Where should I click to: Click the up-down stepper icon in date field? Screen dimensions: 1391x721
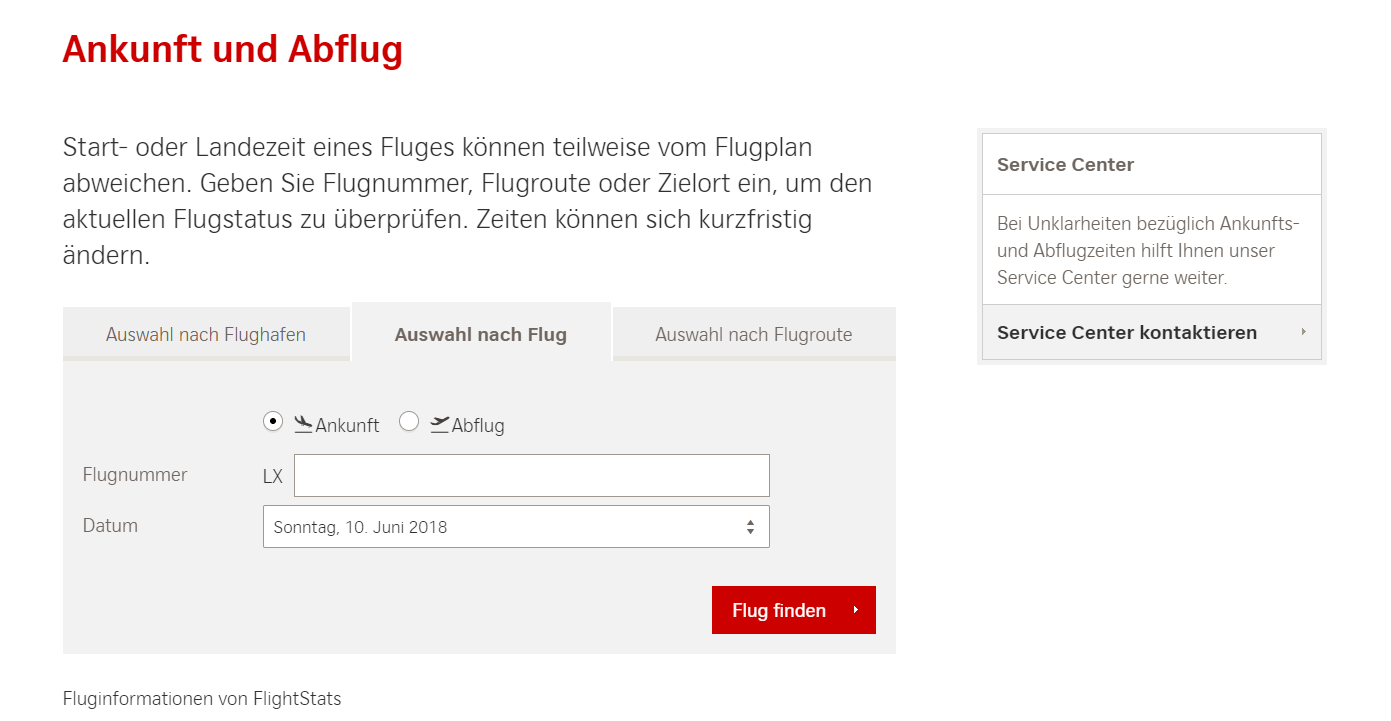coord(749,525)
